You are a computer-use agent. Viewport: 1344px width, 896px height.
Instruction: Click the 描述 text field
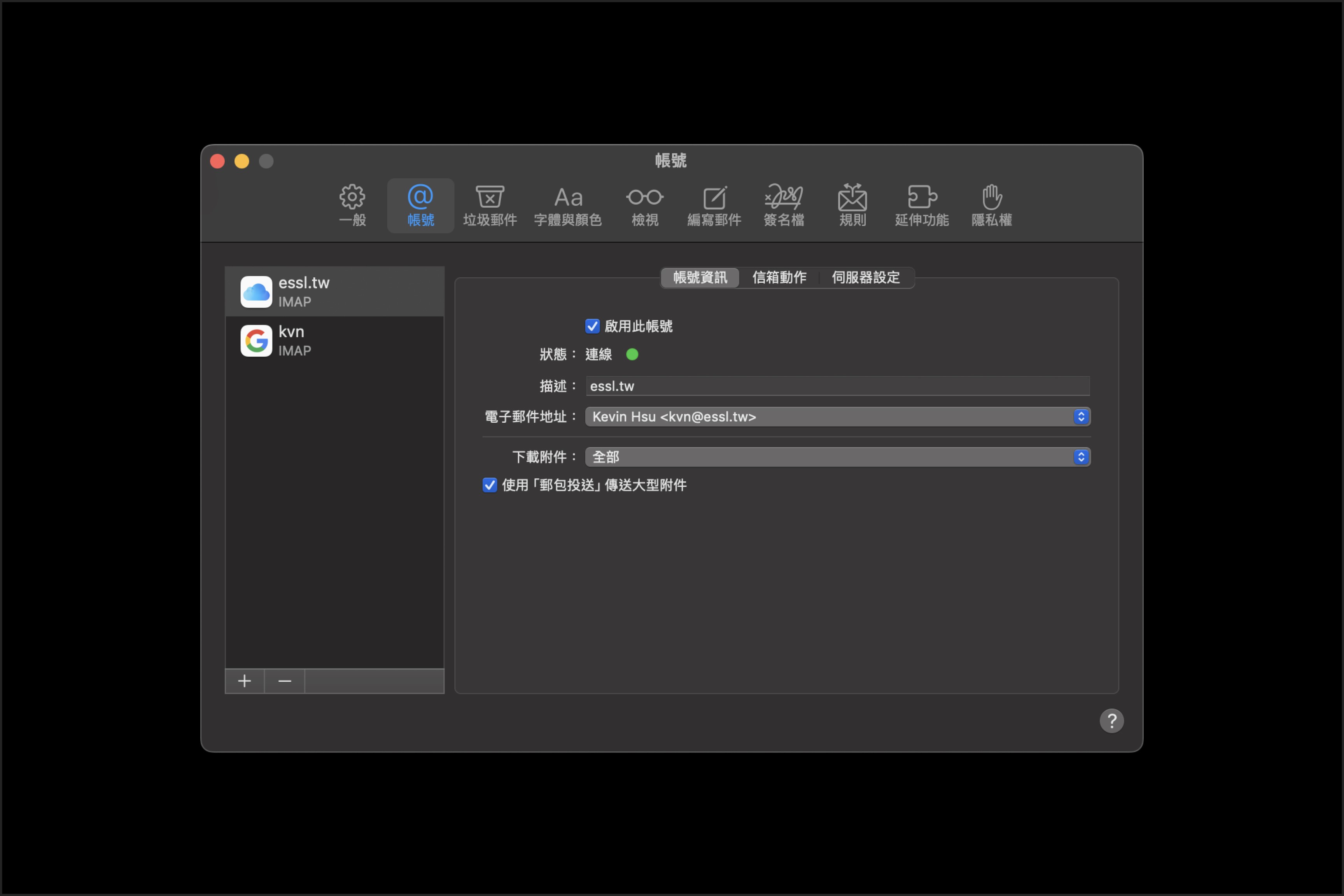pos(838,386)
